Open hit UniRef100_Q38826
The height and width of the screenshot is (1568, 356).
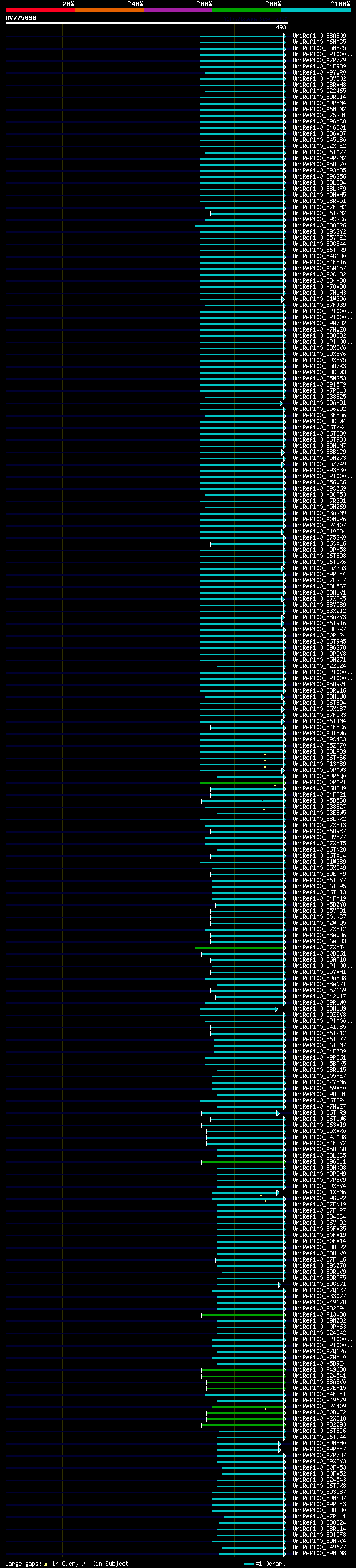tap(319, 225)
